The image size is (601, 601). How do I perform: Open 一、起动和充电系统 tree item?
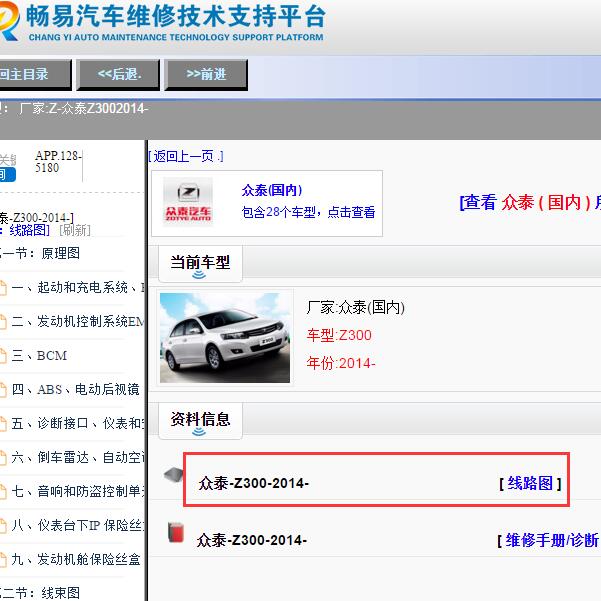(x=78, y=287)
